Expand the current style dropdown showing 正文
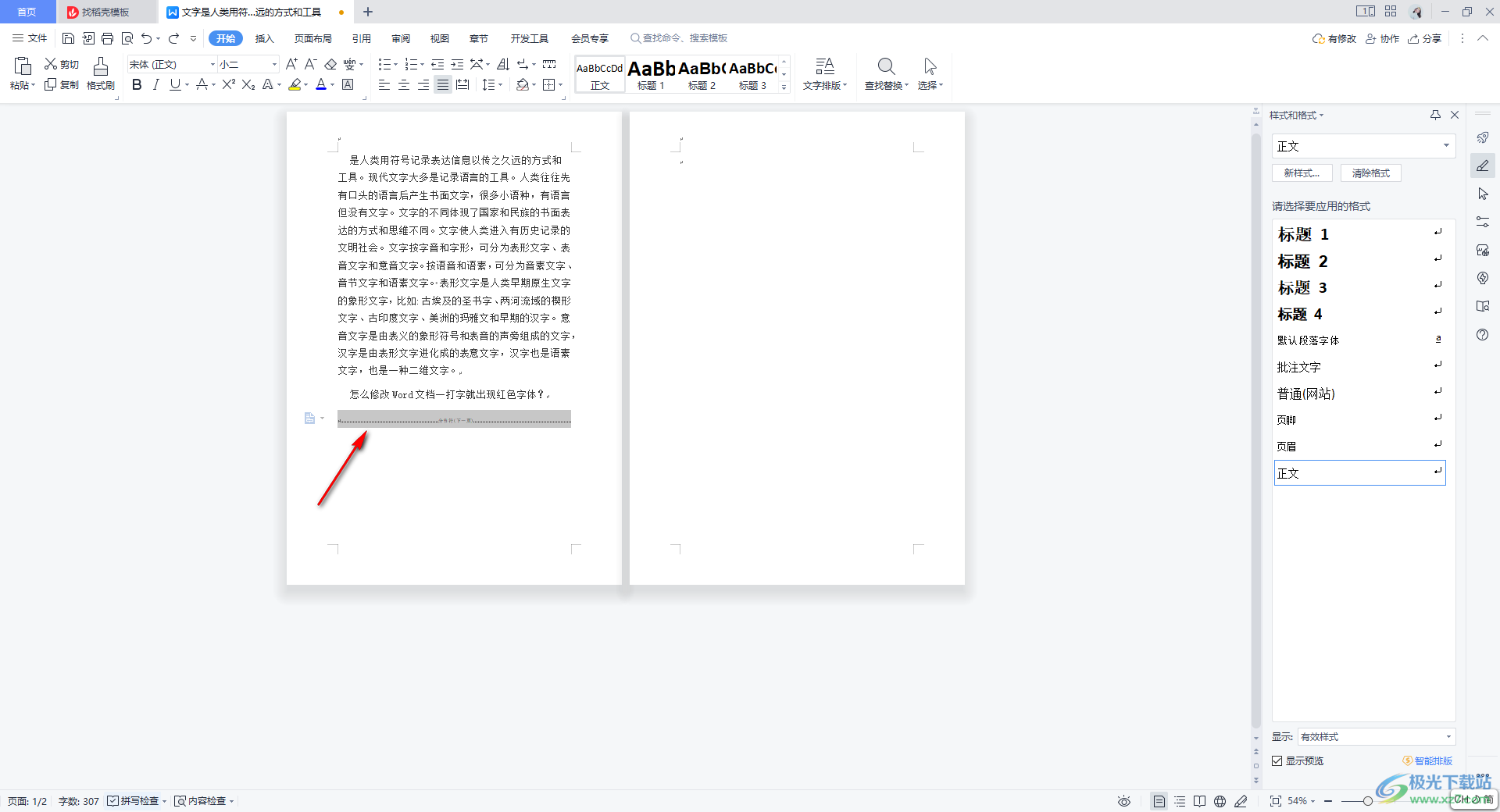 1446,146
